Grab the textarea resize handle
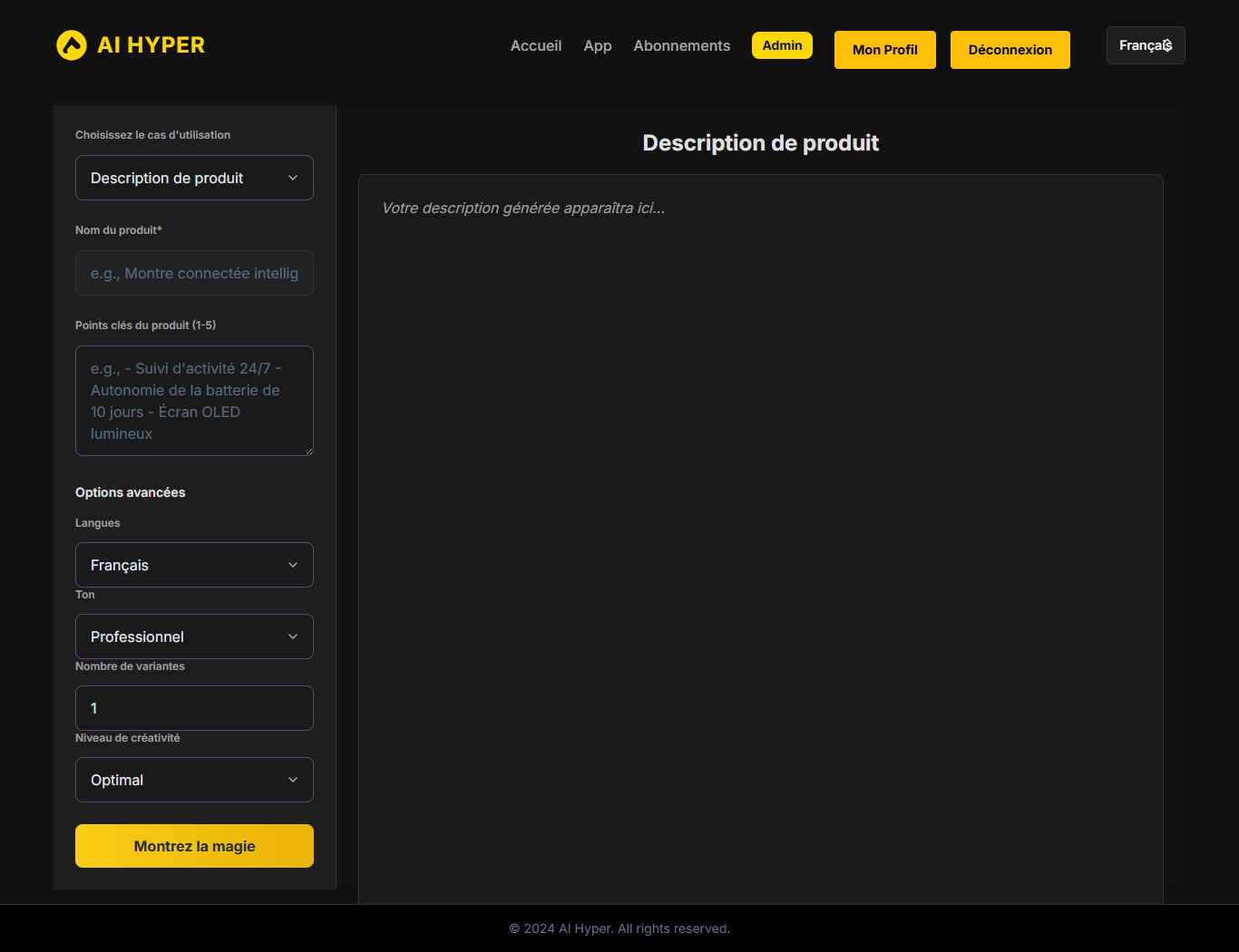Viewport: 1239px width, 952px height. [x=308, y=451]
